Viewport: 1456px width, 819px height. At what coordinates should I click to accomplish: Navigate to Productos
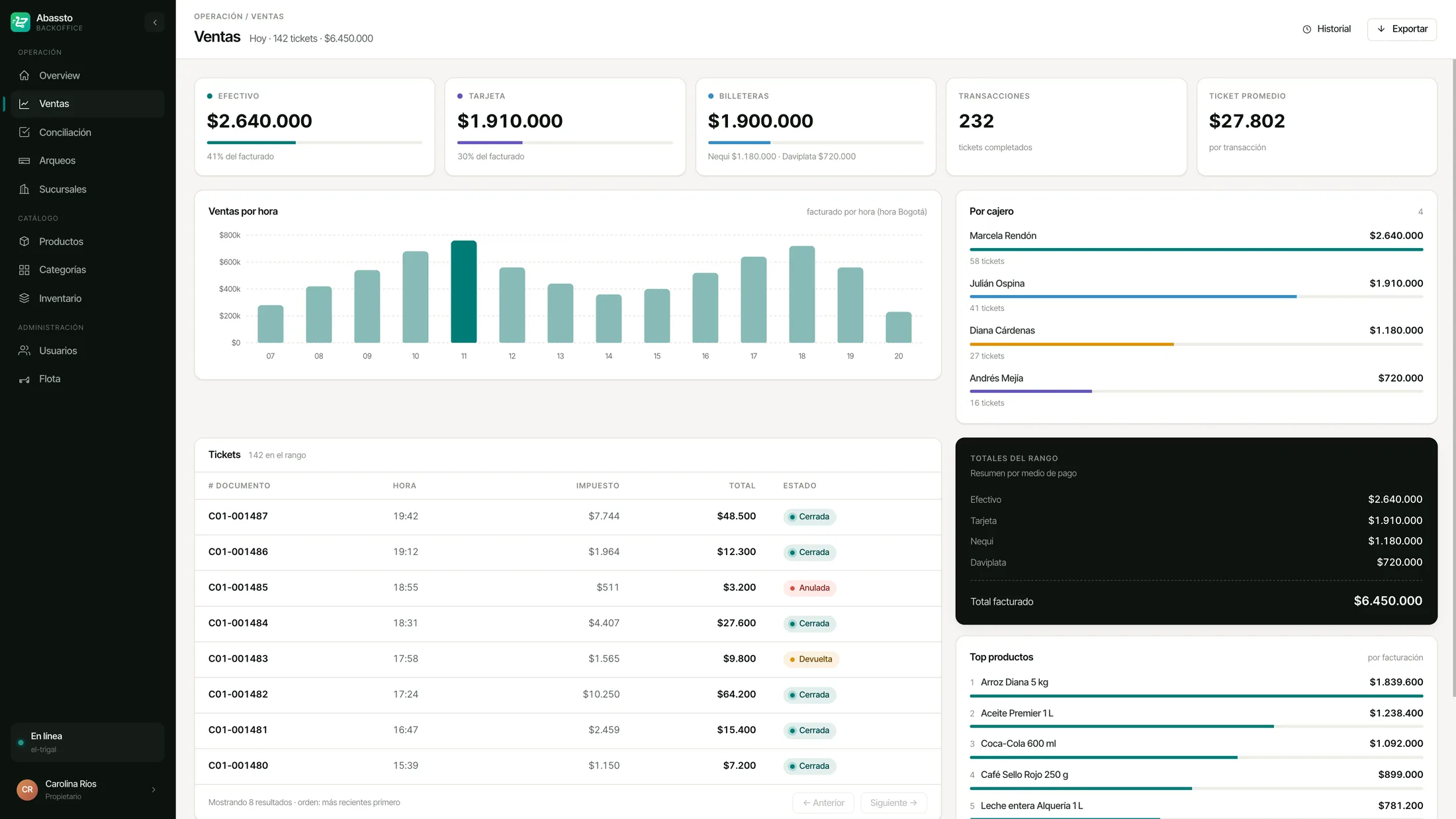(87, 241)
